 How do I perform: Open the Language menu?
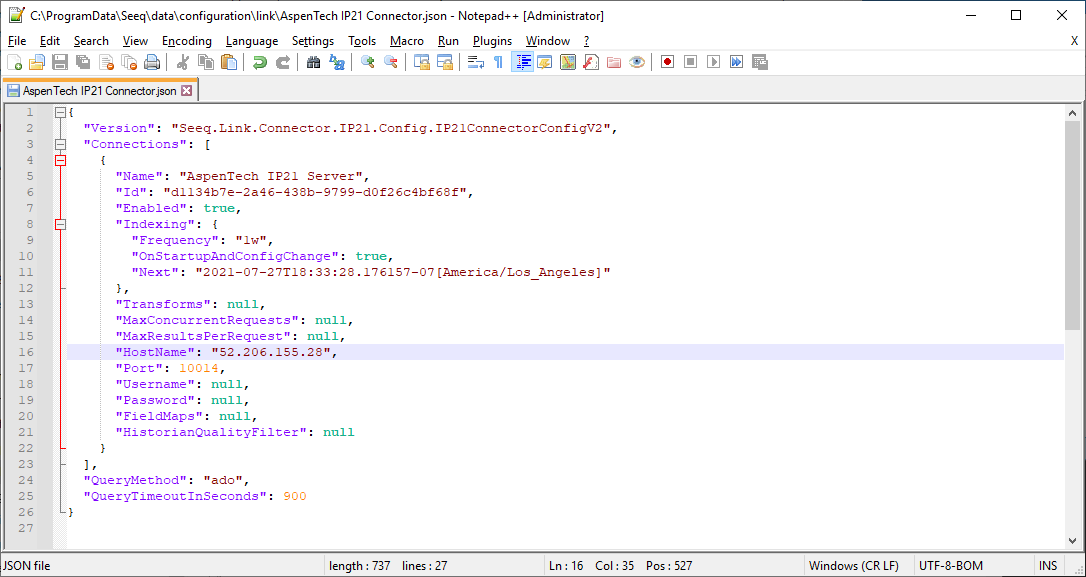pos(252,41)
